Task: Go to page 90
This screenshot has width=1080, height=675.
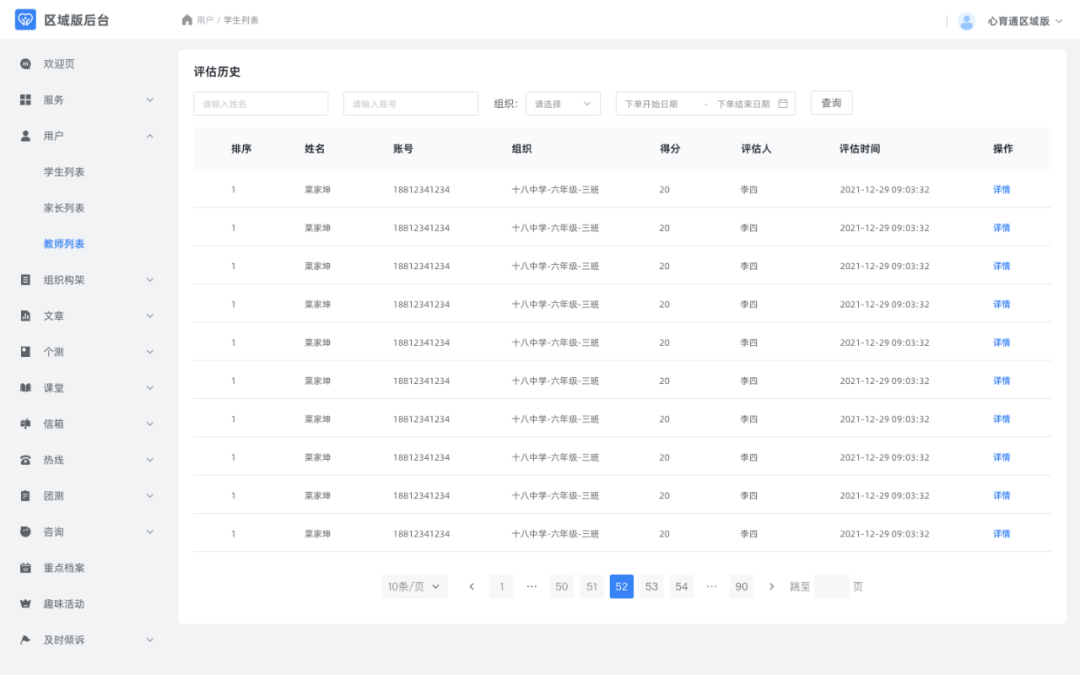Action: point(741,587)
